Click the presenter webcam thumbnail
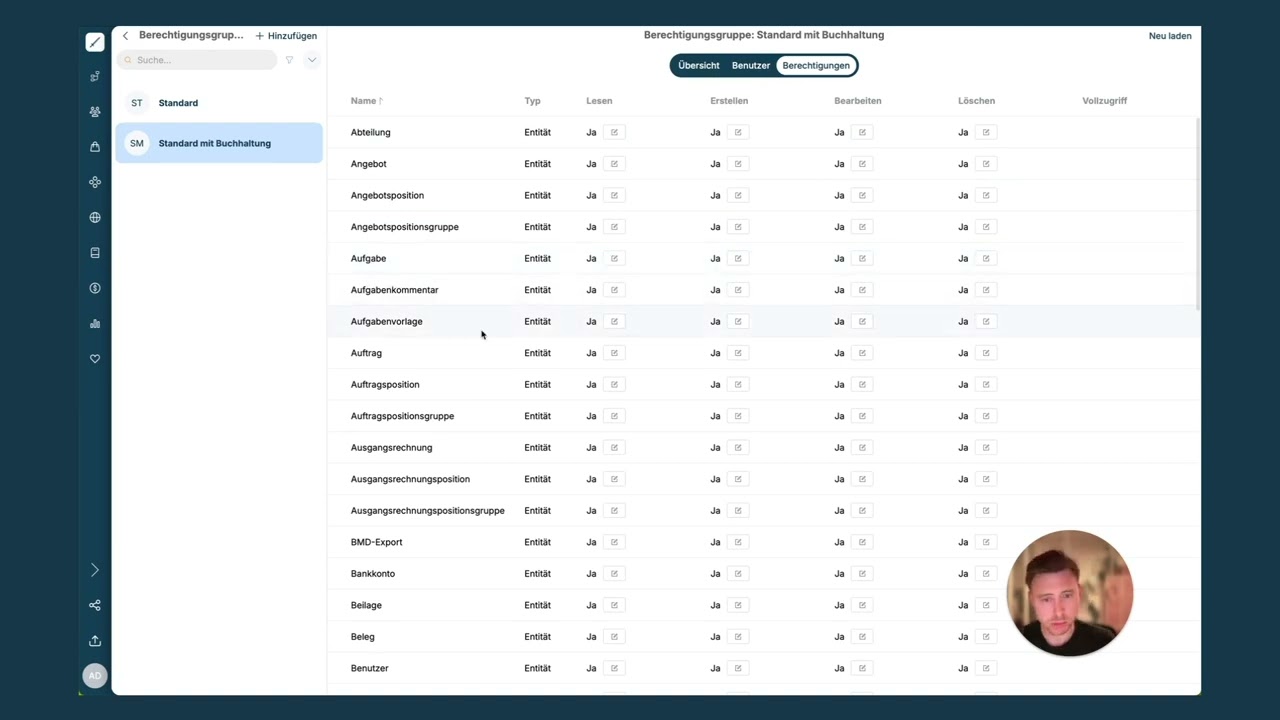This screenshot has width=1280, height=720. 1070,593
